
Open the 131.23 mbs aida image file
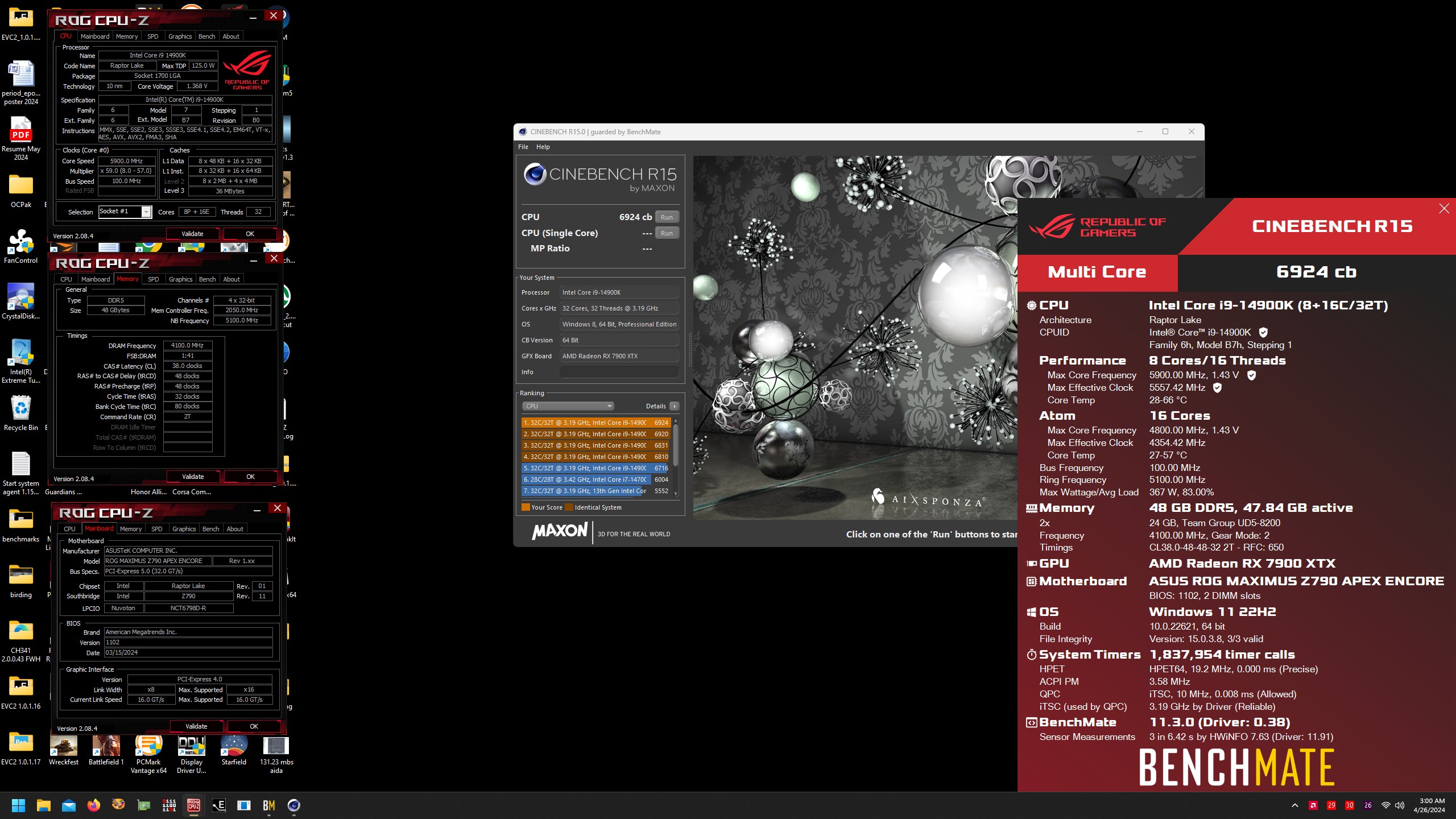(276, 754)
